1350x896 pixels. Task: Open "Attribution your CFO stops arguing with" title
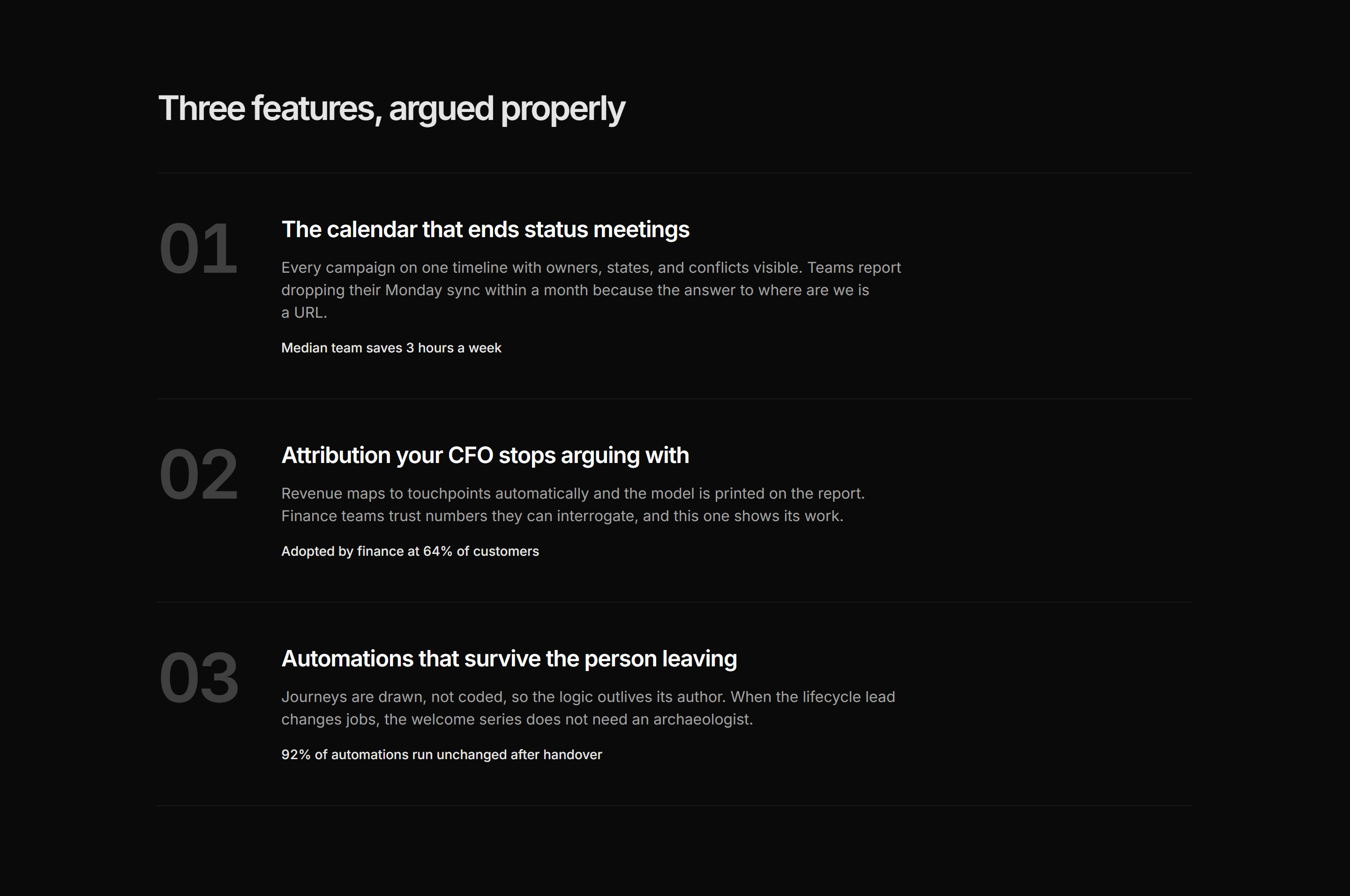485,455
